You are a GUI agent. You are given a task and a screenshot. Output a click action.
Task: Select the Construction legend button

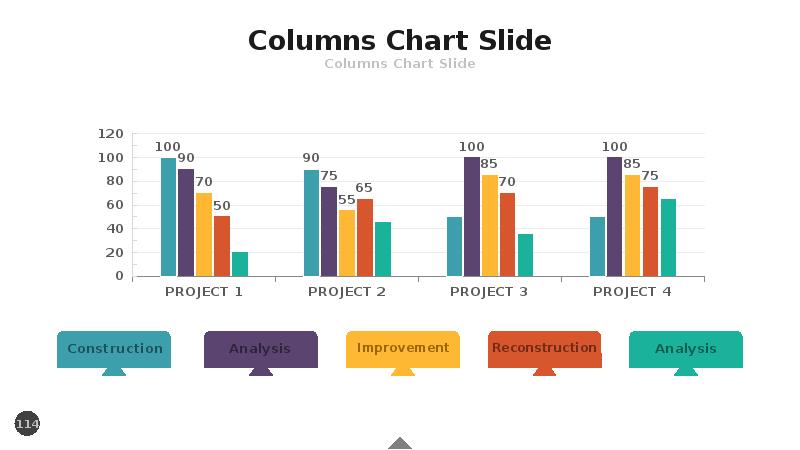click(114, 348)
